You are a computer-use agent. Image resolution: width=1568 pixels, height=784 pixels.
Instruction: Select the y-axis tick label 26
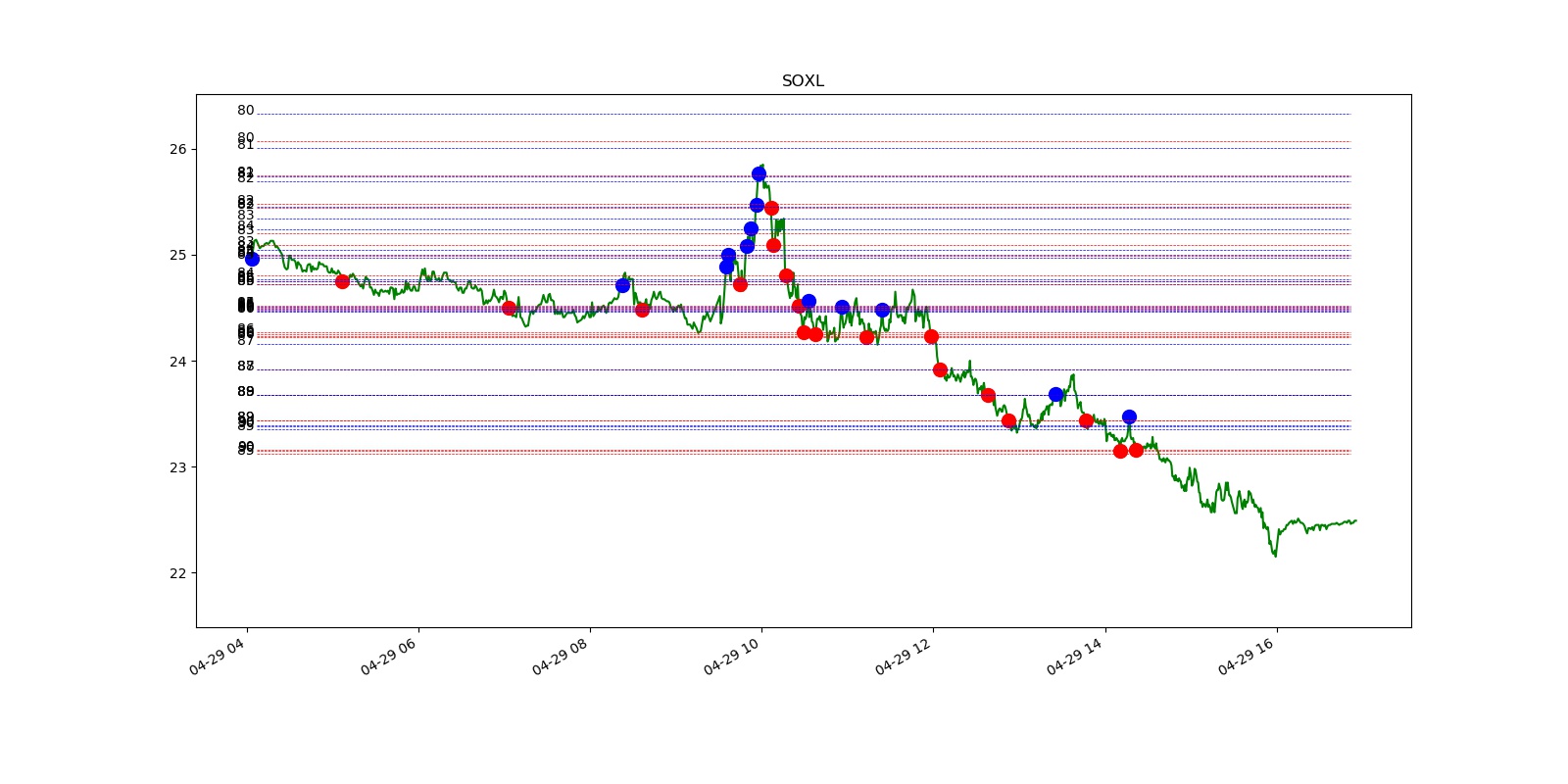[177, 149]
